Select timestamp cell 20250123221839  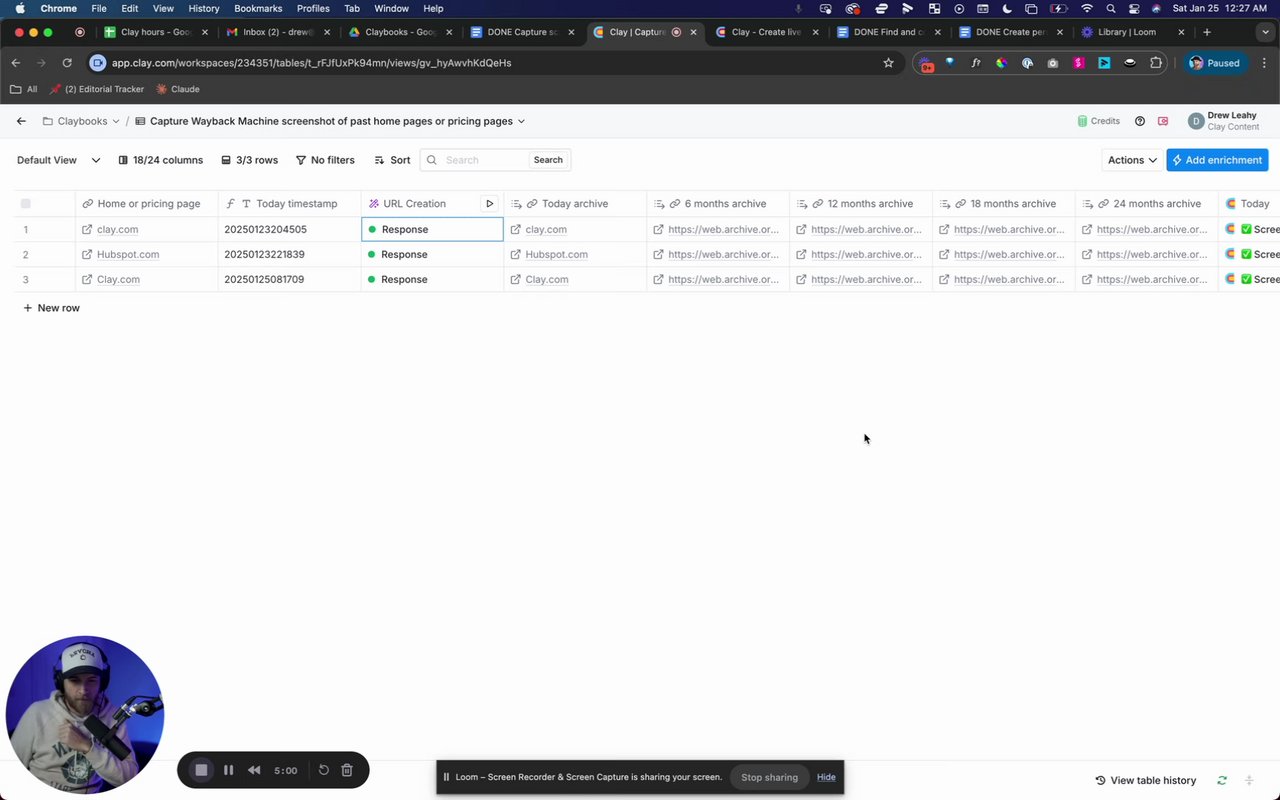pyautogui.click(x=289, y=255)
